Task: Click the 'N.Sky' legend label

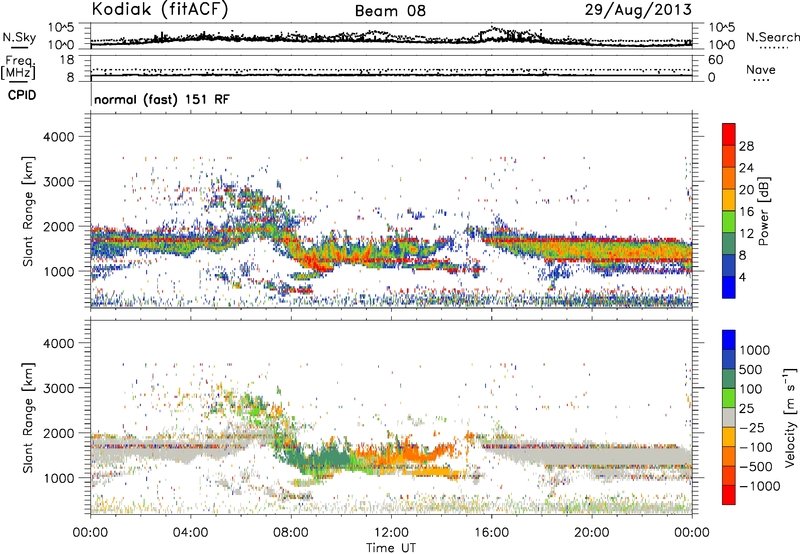Action: (x=19, y=37)
